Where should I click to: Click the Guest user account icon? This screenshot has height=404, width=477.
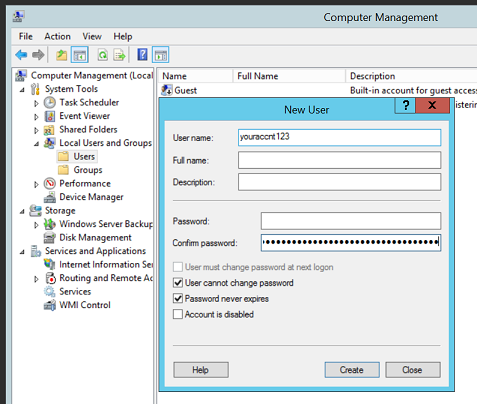click(167, 90)
